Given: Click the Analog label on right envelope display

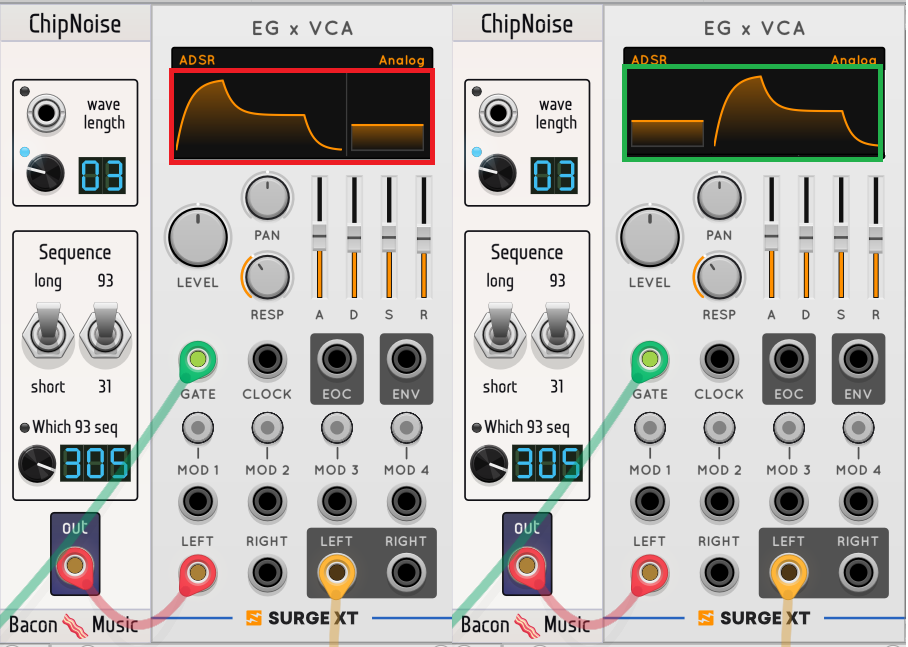Looking at the screenshot, I should [x=855, y=60].
